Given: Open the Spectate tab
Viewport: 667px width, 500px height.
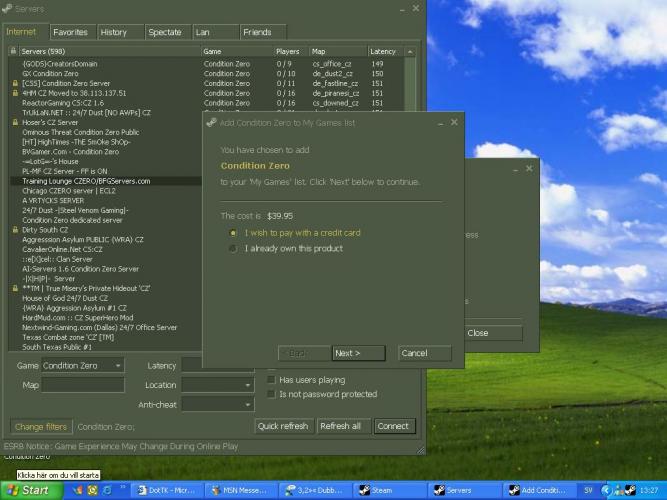Looking at the screenshot, I should coord(164,32).
